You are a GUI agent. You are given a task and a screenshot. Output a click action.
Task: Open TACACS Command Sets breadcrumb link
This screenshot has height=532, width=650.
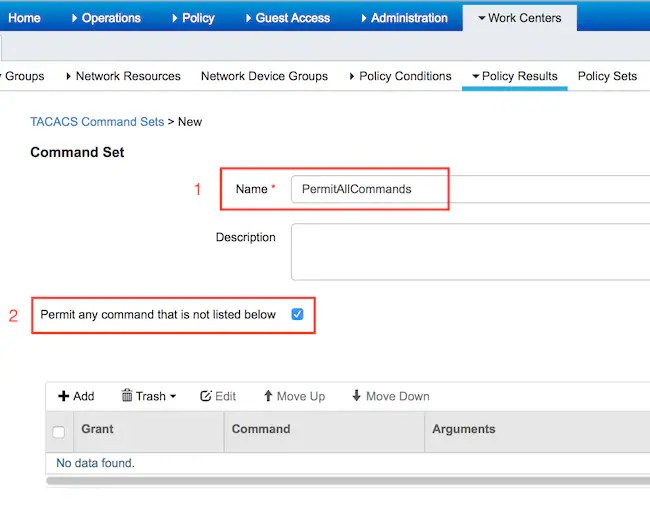point(97,122)
